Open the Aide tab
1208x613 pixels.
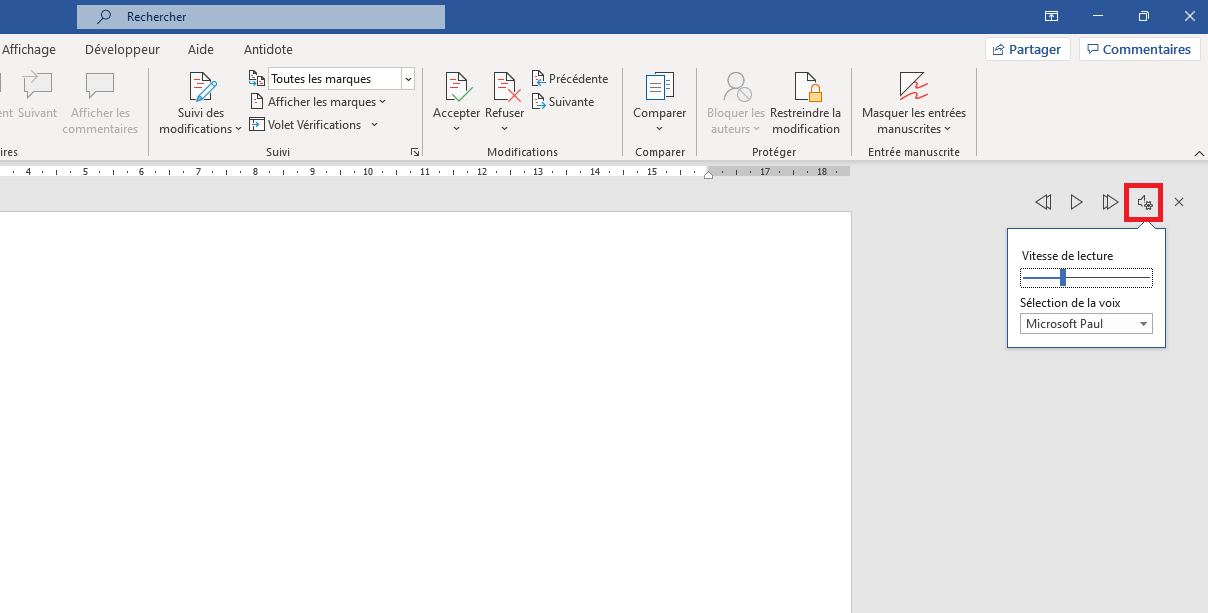pos(201,49)
